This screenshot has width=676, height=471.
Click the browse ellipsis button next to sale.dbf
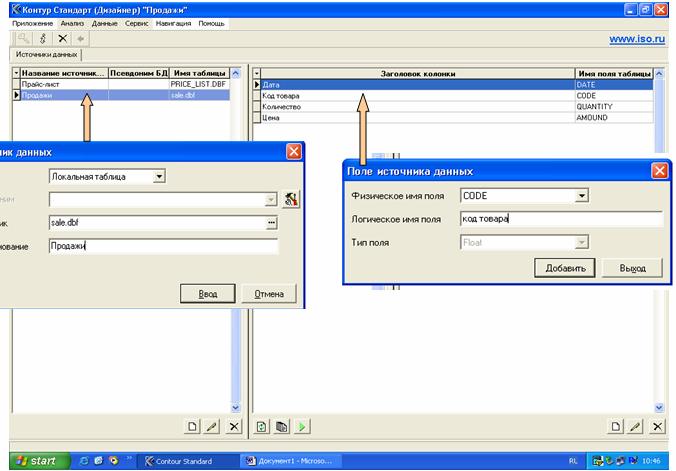click(271, 223)
